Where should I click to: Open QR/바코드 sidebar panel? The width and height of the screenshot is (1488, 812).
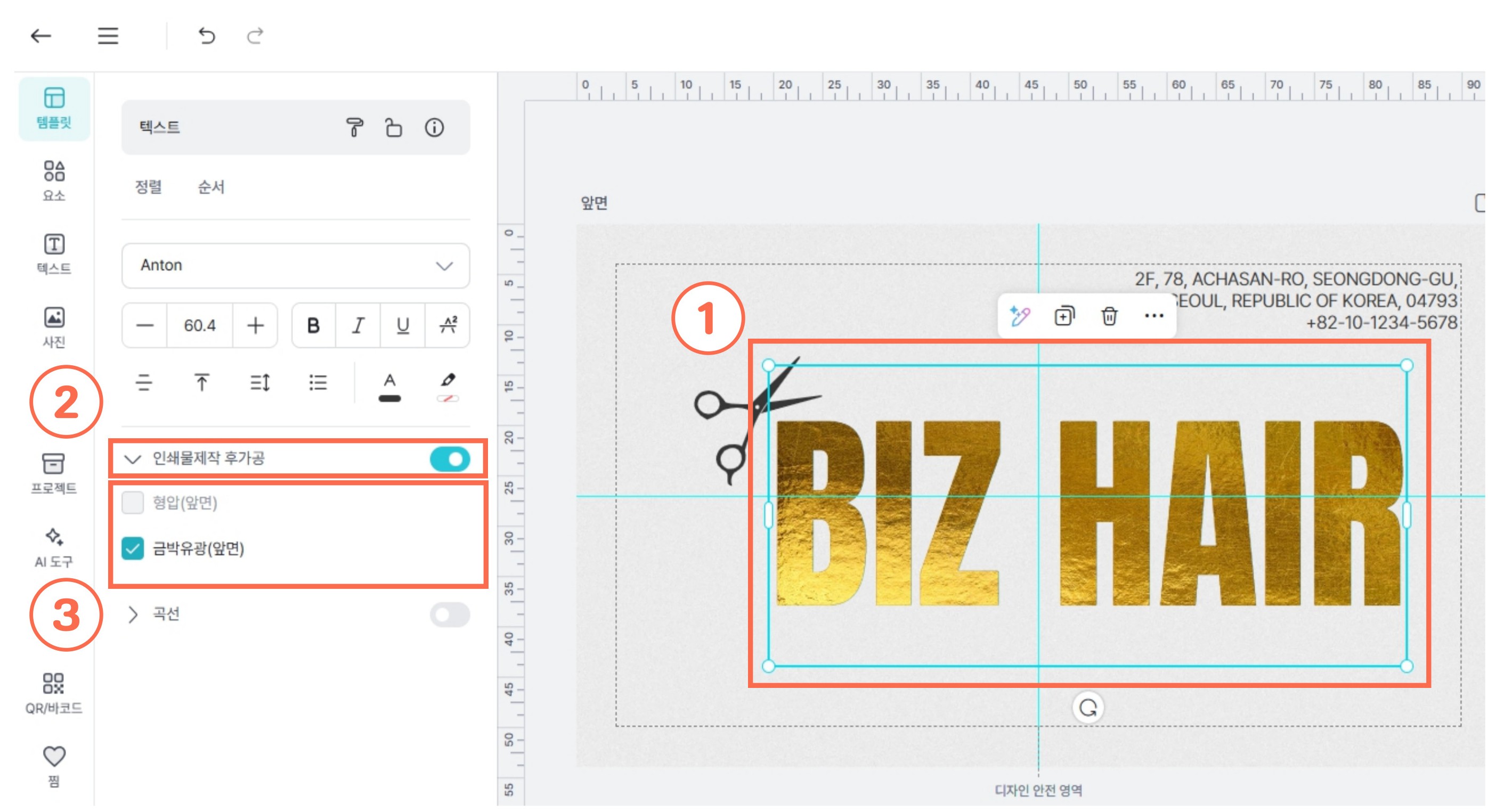tap(54, 693)
